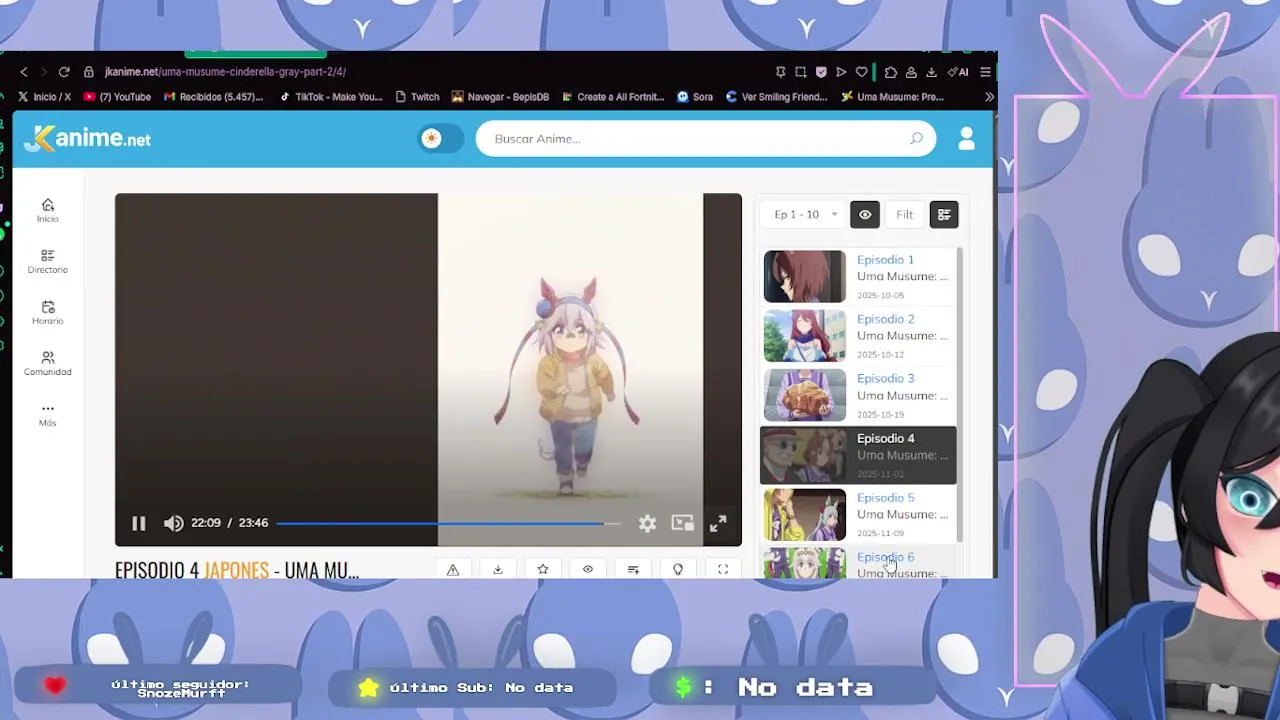Open Navegar - BepisDB bookmark
This screenshot has height=720, width=1280.
click(501, 97)
